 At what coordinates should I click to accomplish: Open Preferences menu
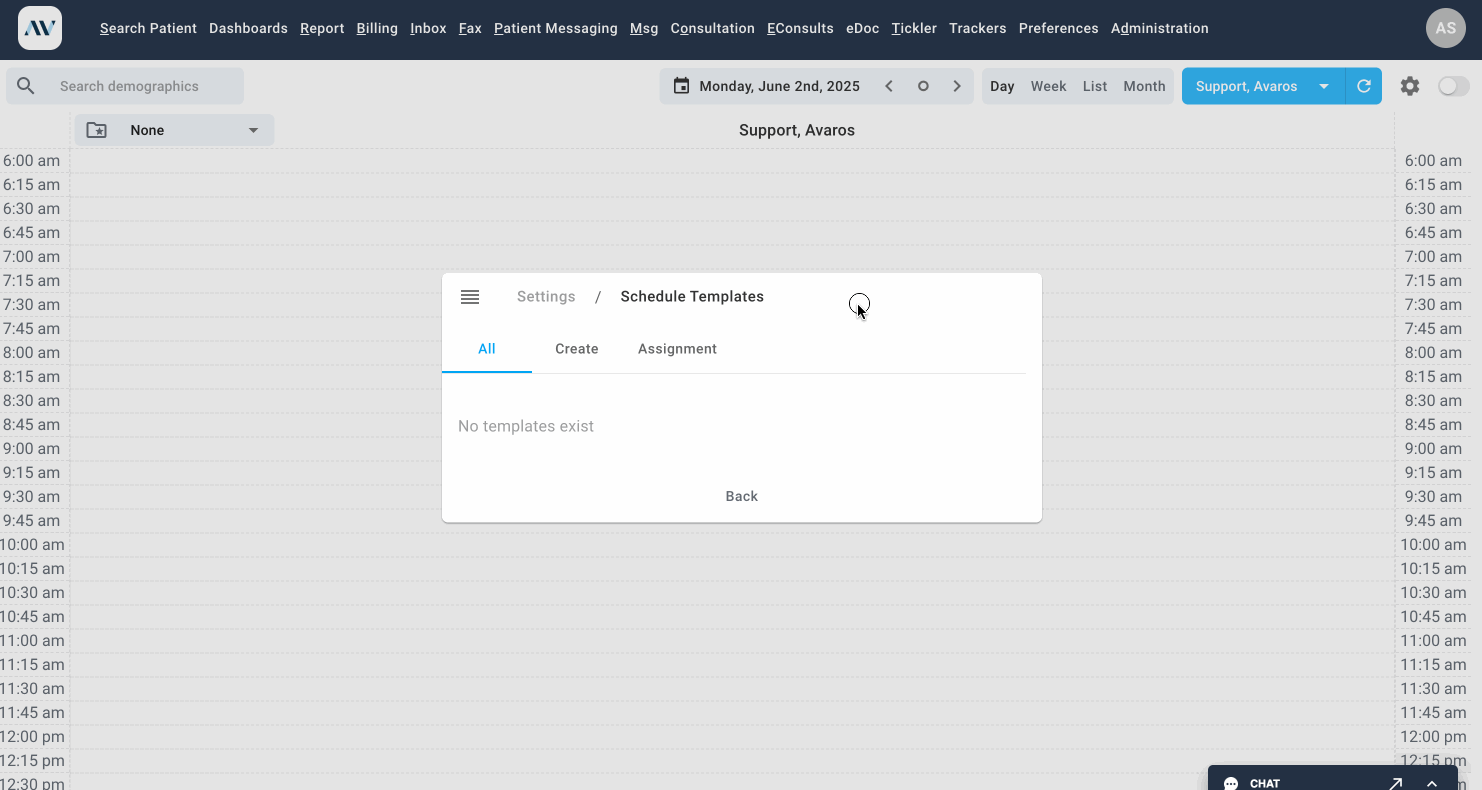(x=1059, y=28)
